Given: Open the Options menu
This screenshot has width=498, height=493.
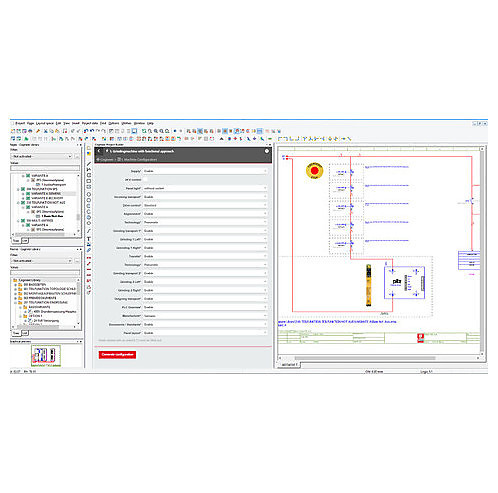Looking at the screenshot, I should (x=114, y=123).
